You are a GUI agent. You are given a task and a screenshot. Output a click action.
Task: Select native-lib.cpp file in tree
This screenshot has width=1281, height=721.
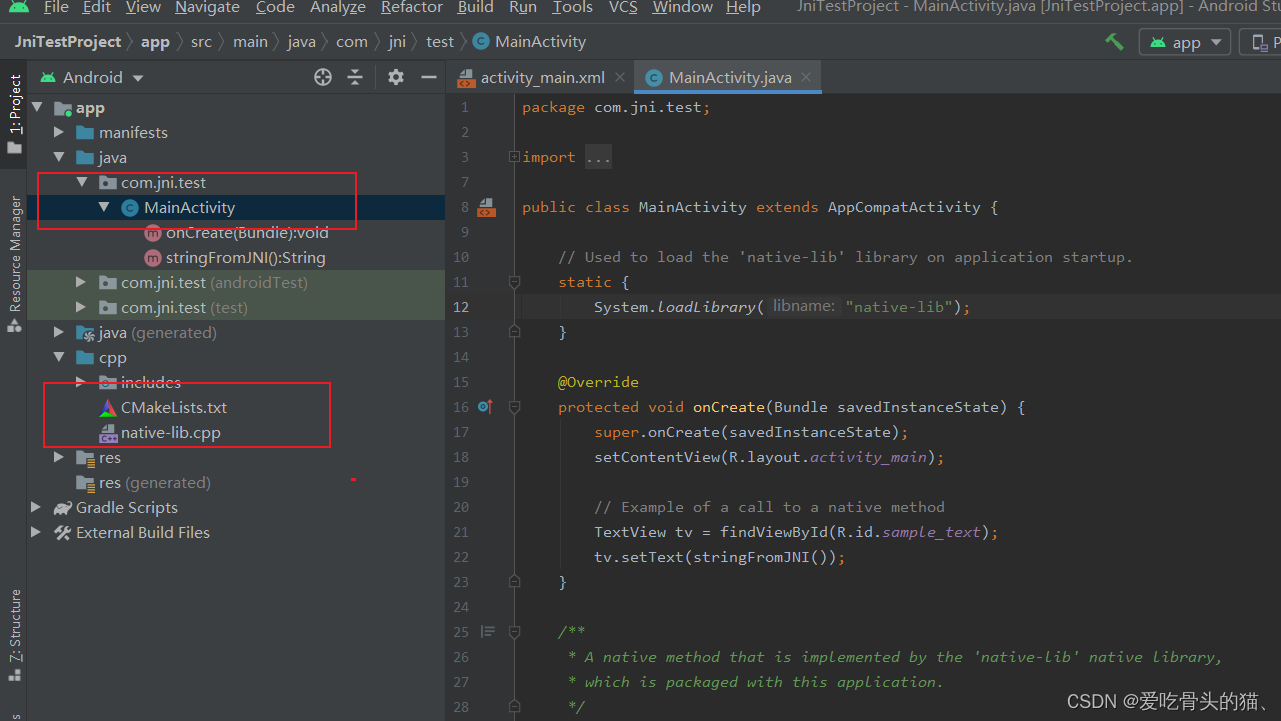pos(171,432)
